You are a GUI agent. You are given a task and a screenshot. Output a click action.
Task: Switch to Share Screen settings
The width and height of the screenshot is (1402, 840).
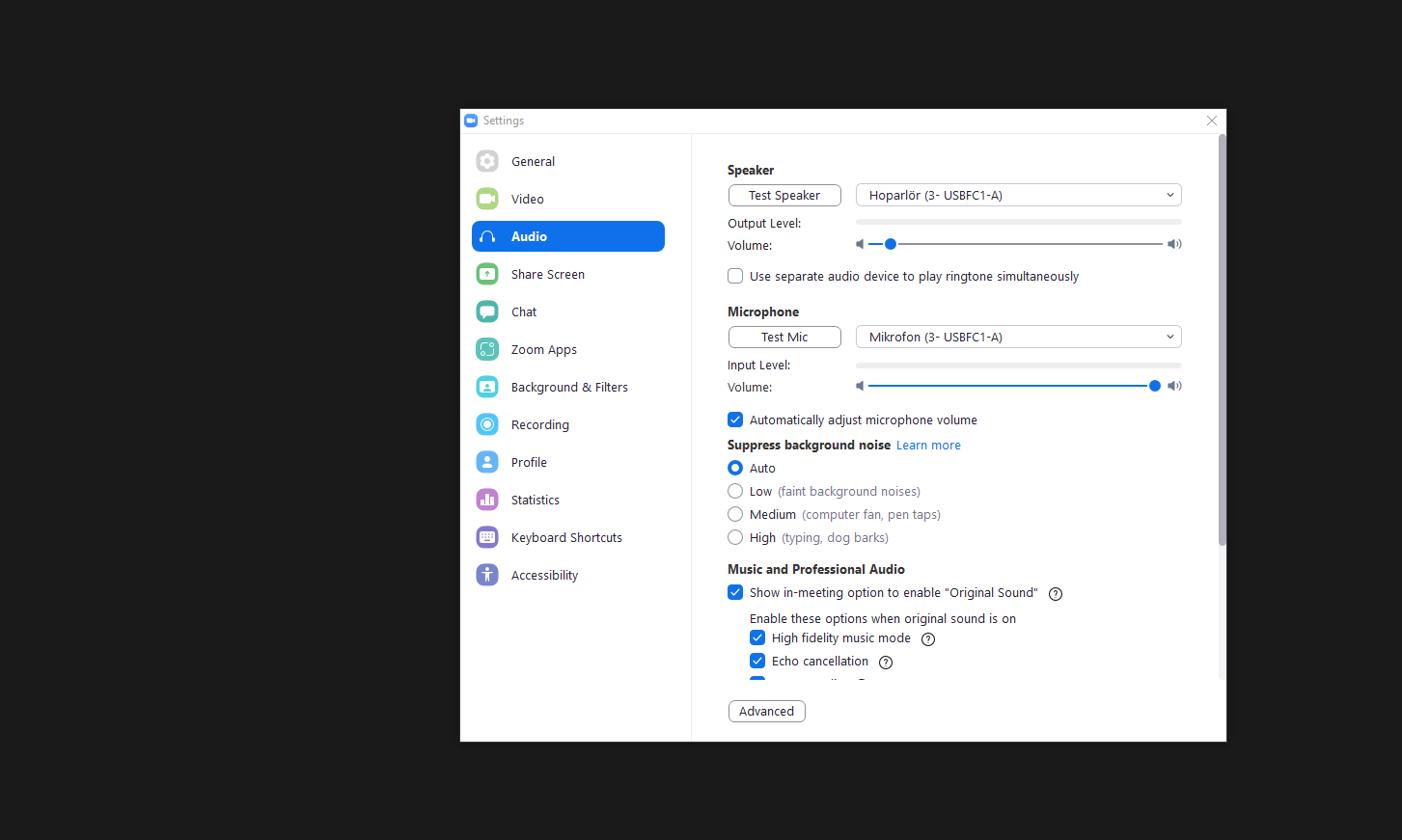(x=568, y=274)
